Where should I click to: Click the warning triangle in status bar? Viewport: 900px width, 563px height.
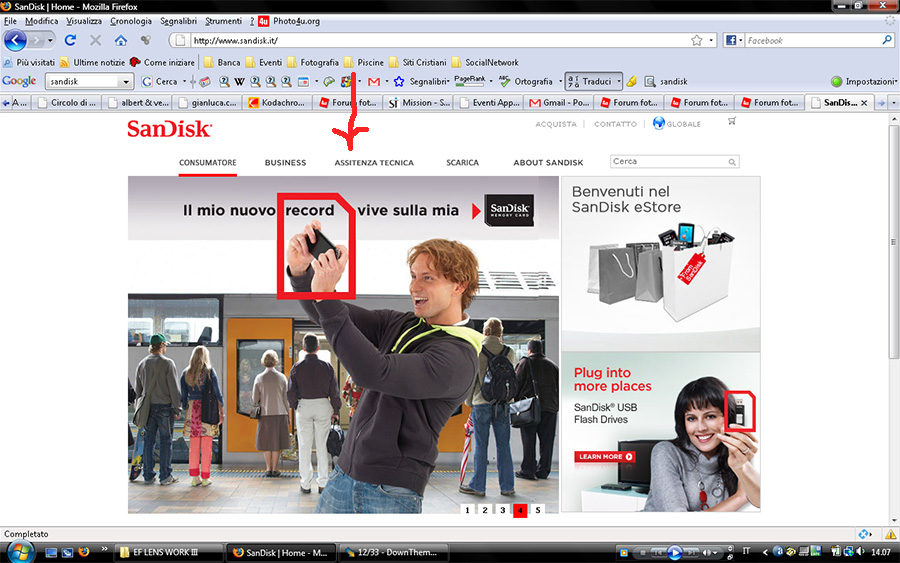point(890,534)
